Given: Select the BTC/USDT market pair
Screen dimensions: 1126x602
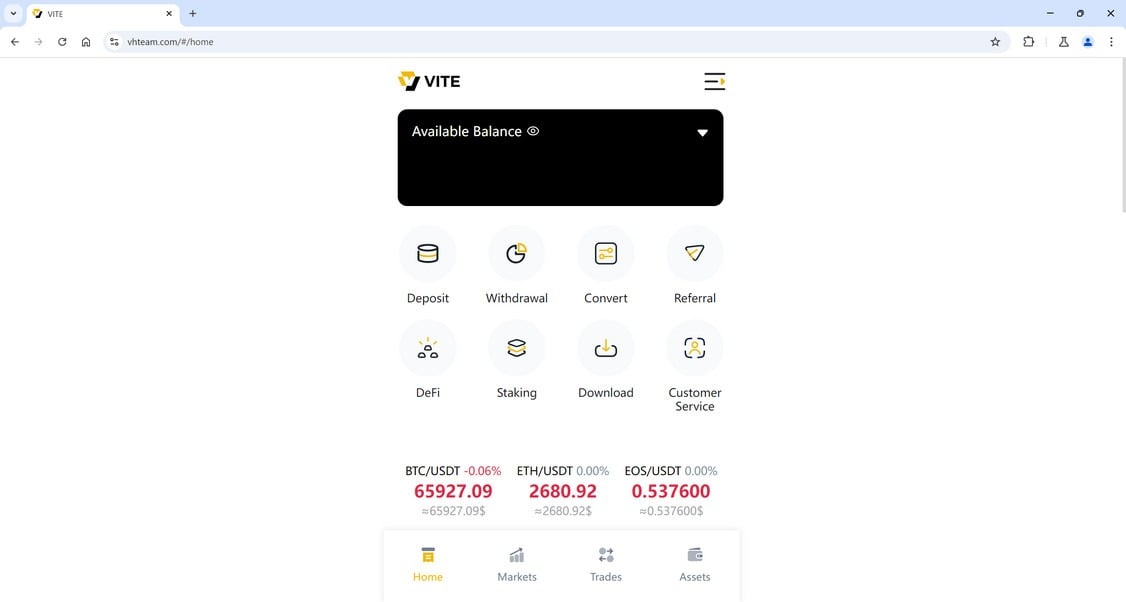Looking at the screenshot, I should click(453, 490).
